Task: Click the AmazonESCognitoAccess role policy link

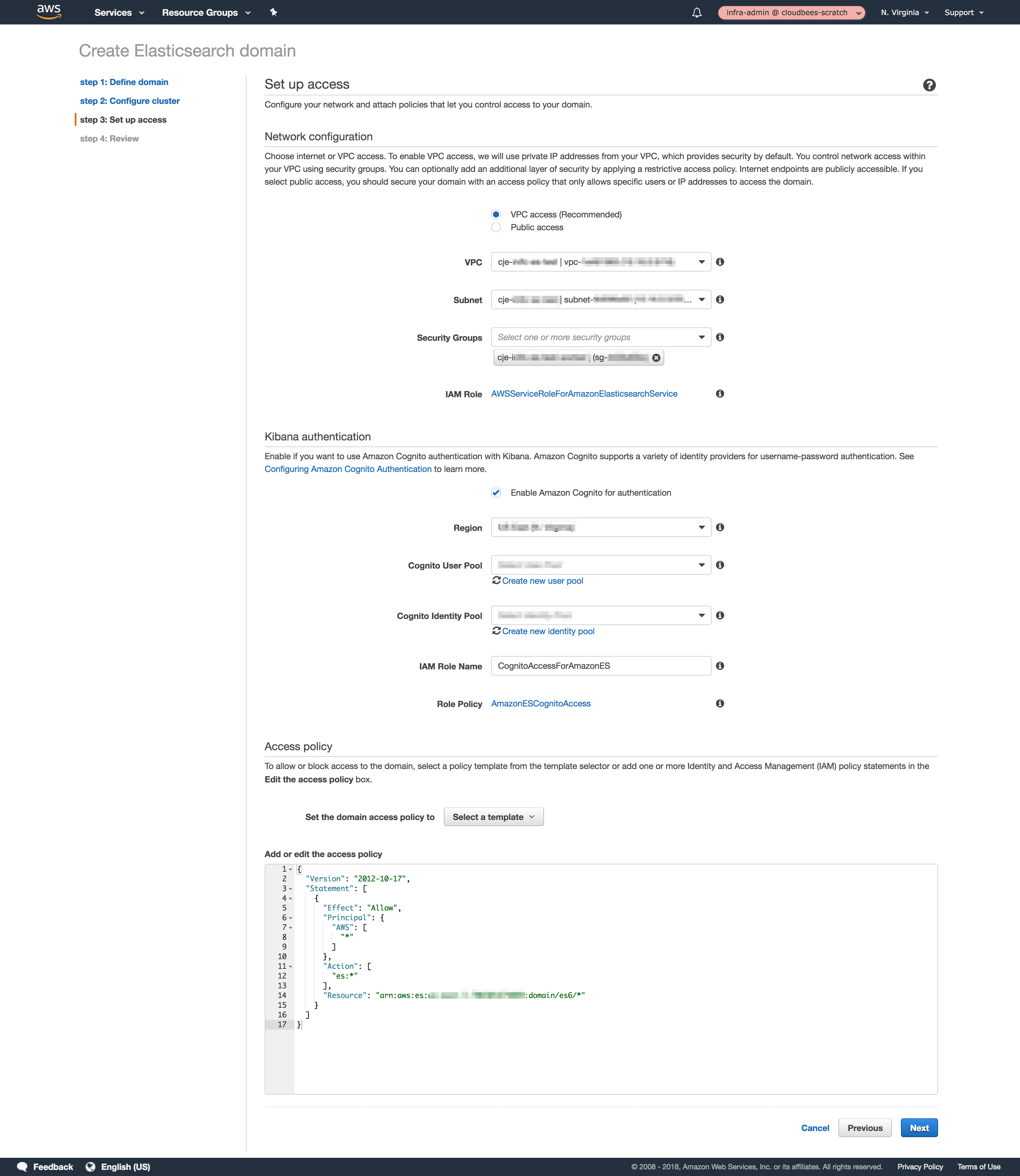Action: tap(541, 703)
